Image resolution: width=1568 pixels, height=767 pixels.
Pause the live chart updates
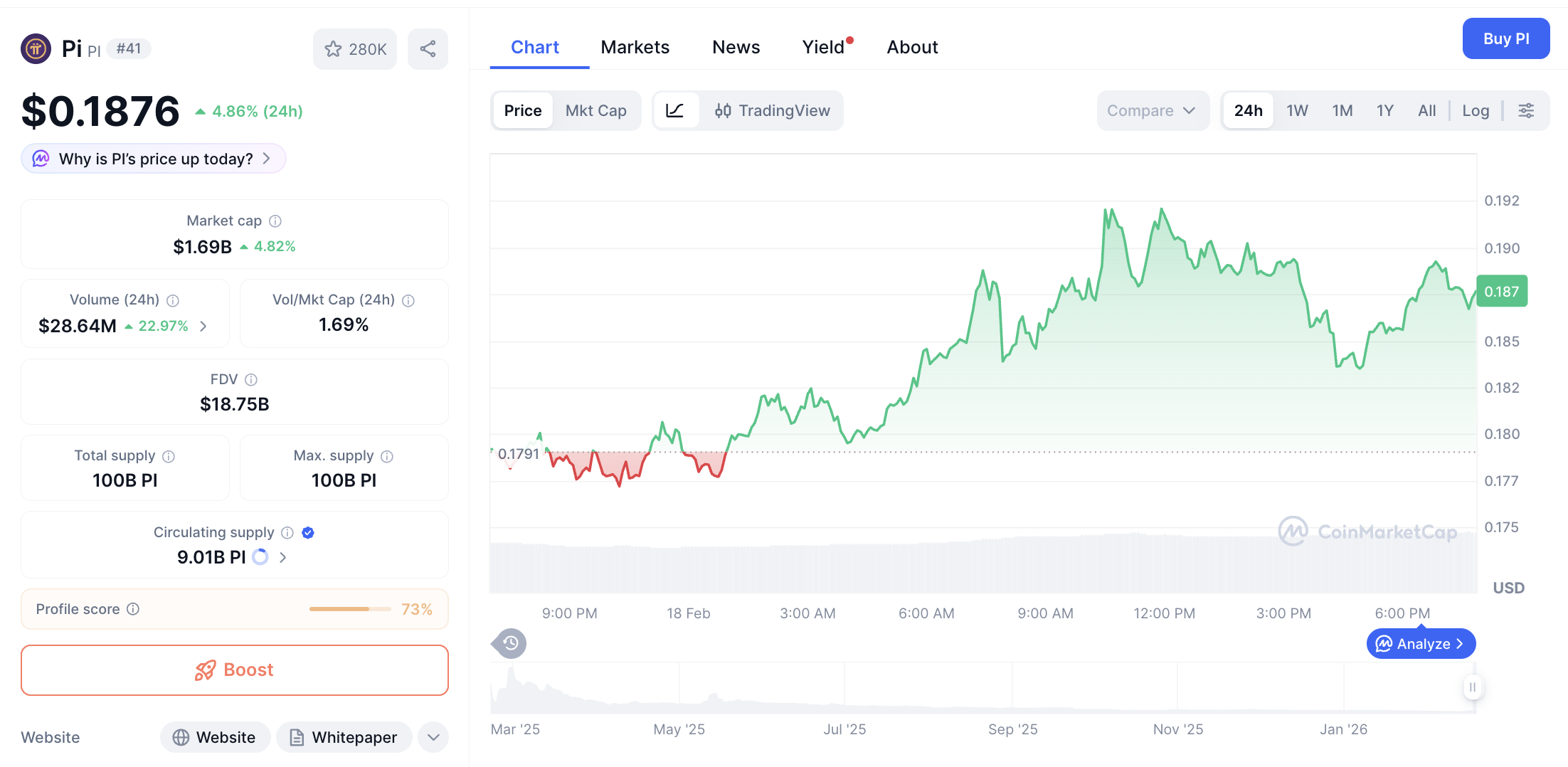[1472, 687]
